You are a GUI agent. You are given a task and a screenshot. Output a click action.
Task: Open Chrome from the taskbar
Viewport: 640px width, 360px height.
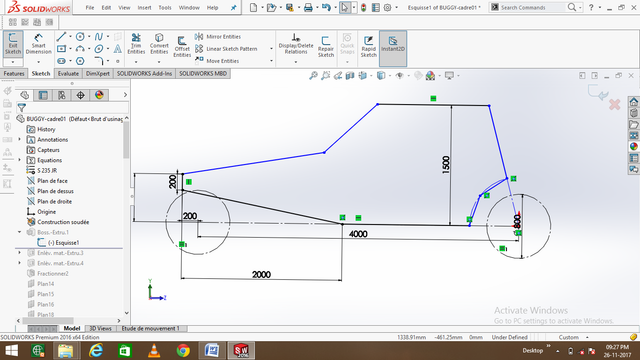[183, 350]
